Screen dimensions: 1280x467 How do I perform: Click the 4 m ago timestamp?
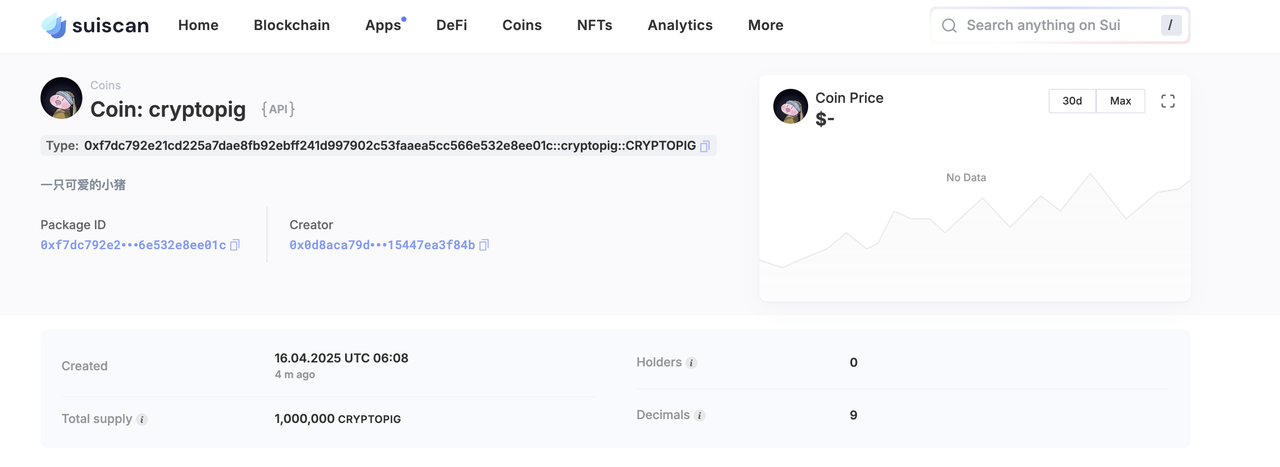click(x=295, y=375)
